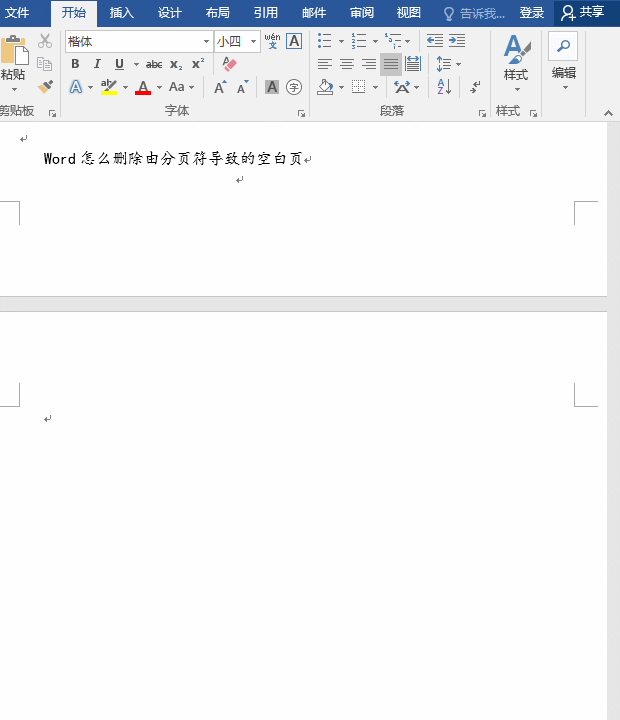Toggle italic formatting
This screenshot has height=720, width=620.
[97, 64]
